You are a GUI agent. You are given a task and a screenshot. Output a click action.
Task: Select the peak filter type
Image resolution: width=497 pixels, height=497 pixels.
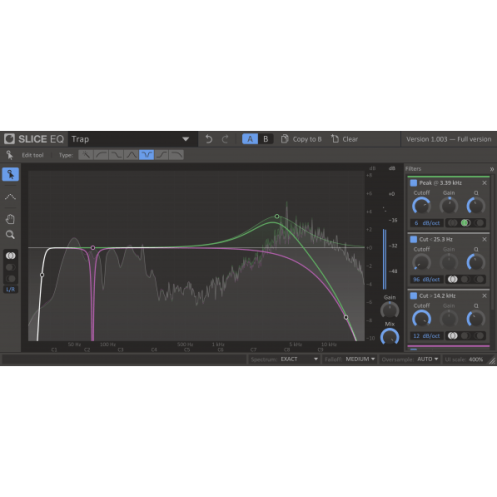click(x=131, y=155)
